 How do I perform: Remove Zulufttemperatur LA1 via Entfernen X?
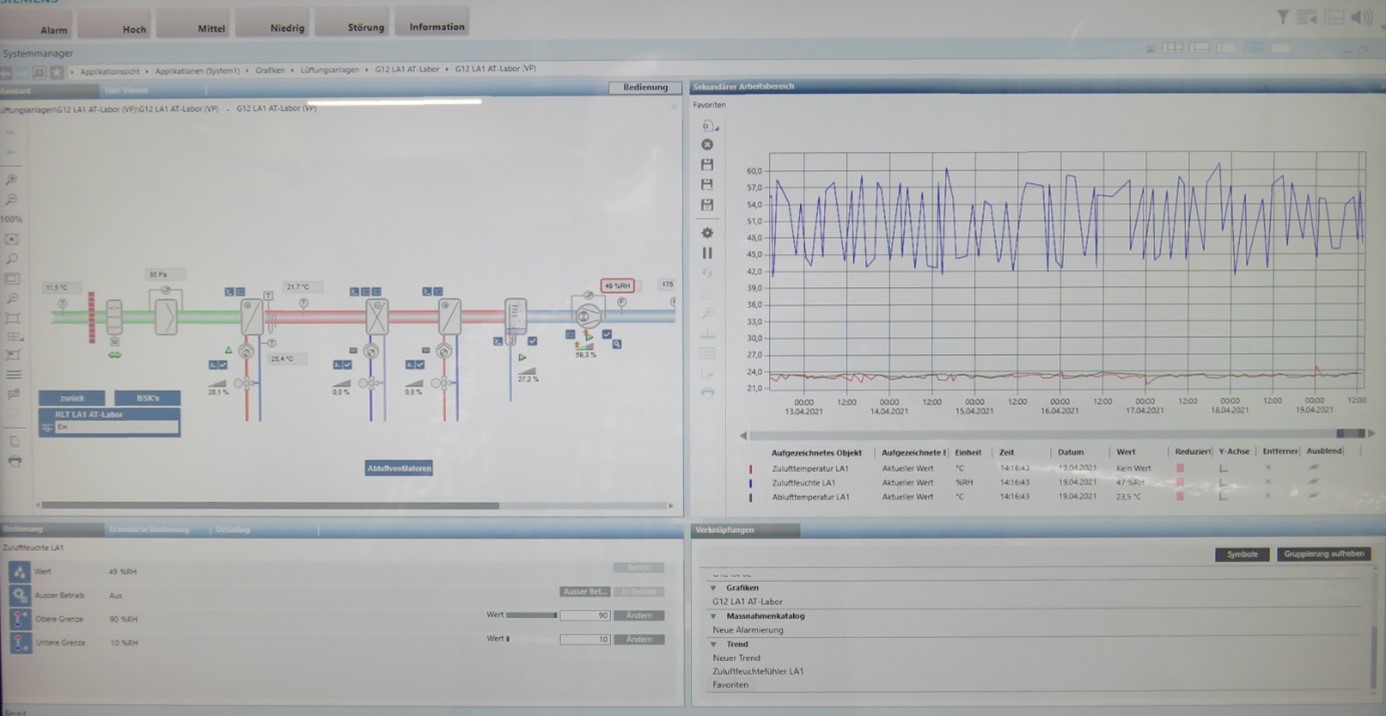1269,468
